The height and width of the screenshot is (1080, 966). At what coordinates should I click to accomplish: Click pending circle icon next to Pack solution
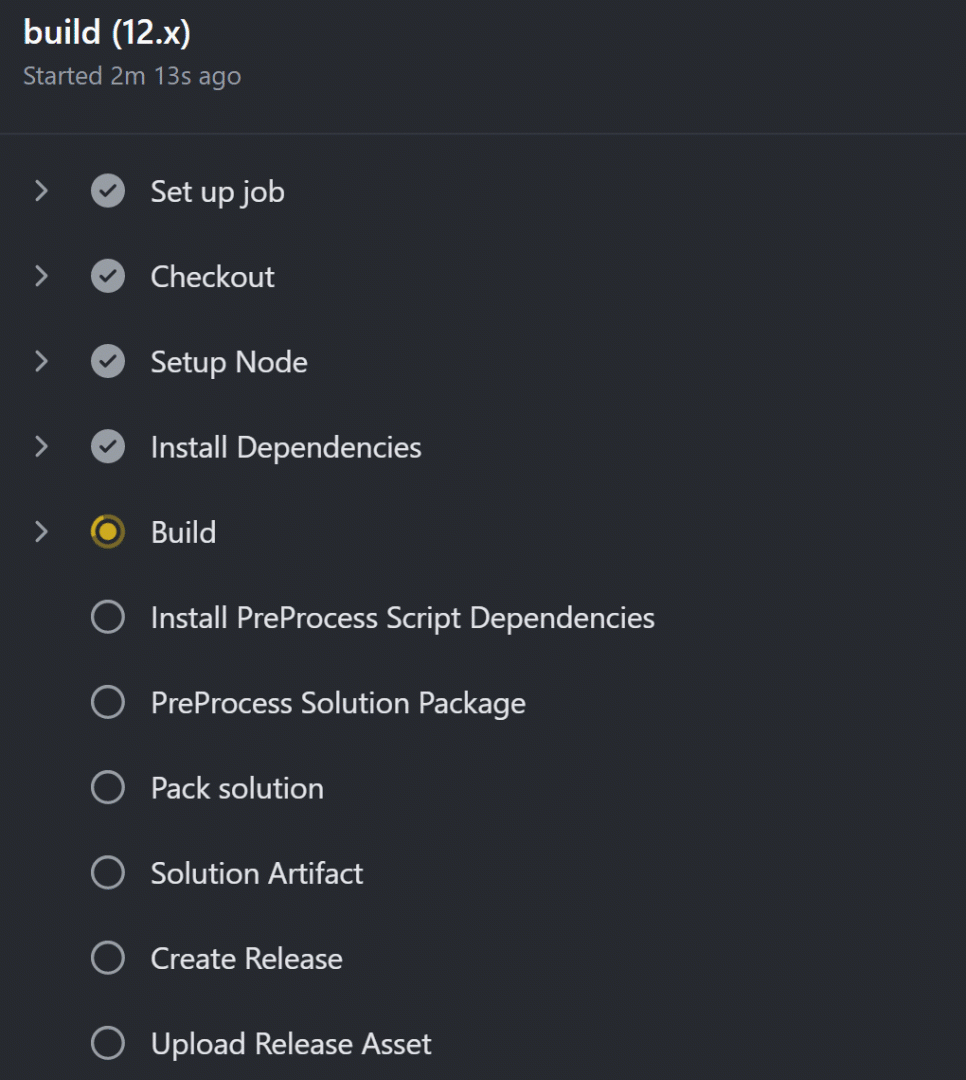108,787
